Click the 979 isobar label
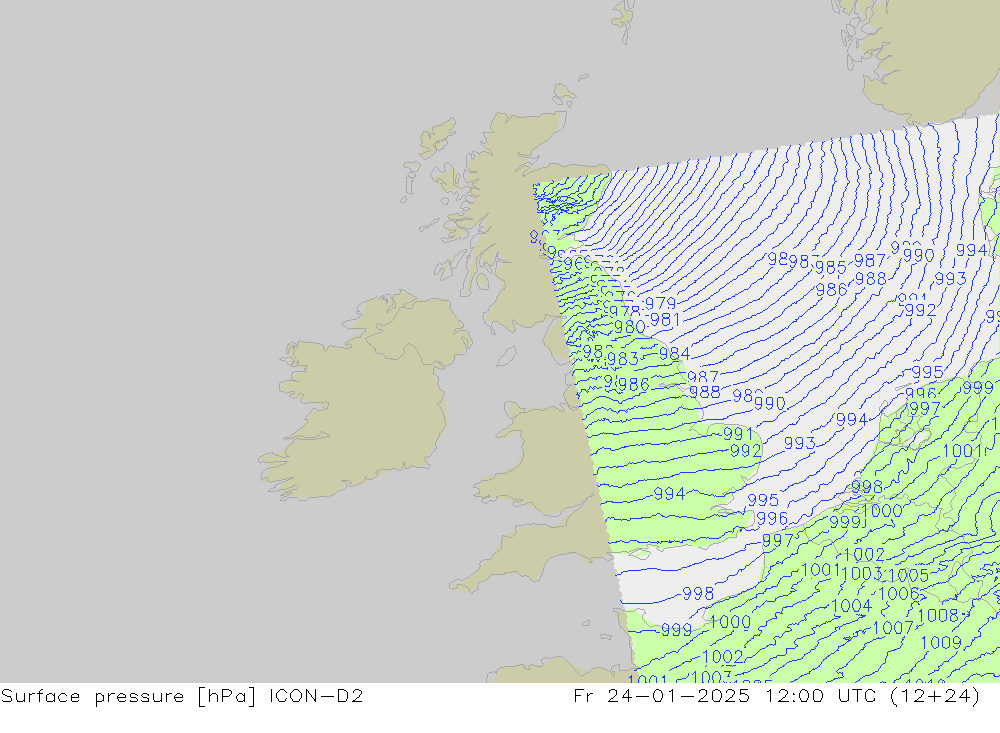The image size is (1000, 733). pyautogui.click(x=660, y=303)
